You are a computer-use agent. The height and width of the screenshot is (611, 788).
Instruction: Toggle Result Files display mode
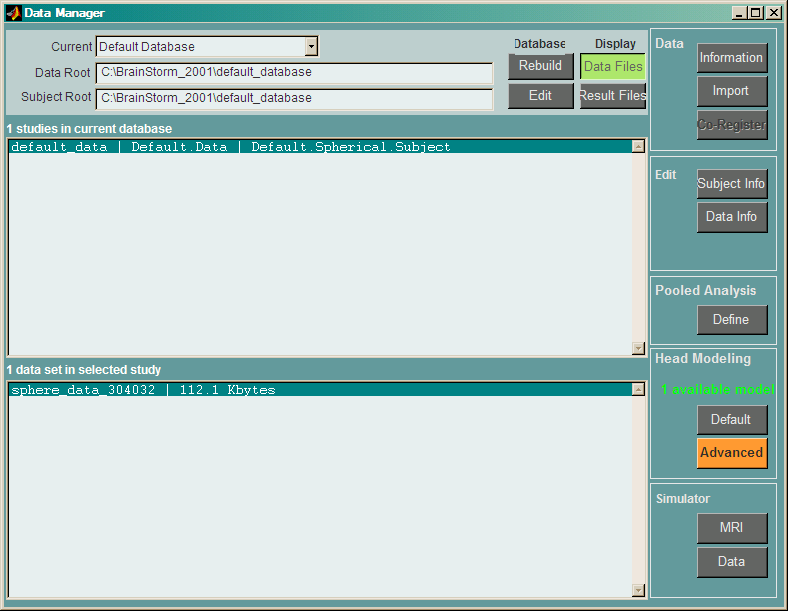tap(612, 96)
